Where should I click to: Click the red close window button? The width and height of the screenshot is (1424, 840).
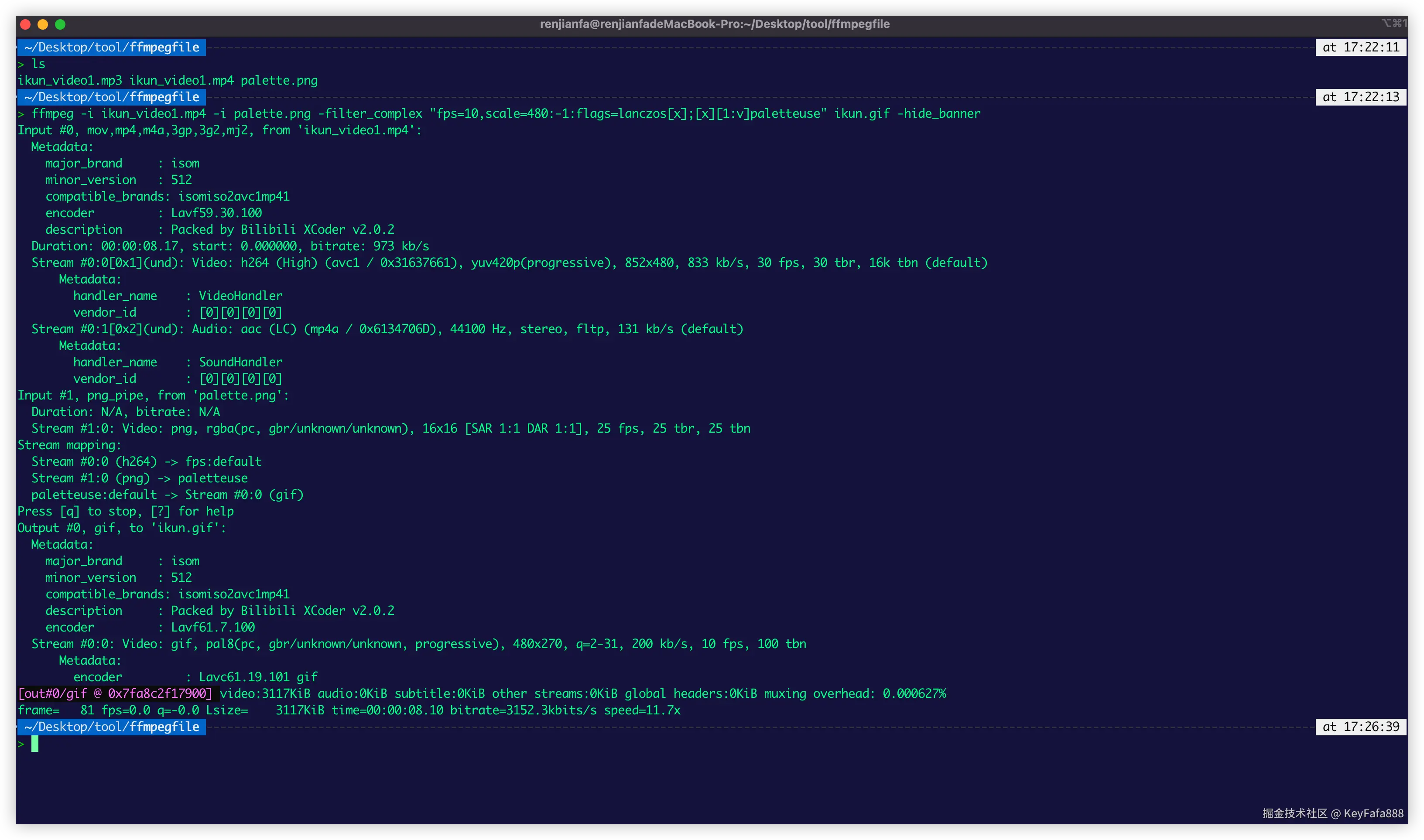pos(25,24)
